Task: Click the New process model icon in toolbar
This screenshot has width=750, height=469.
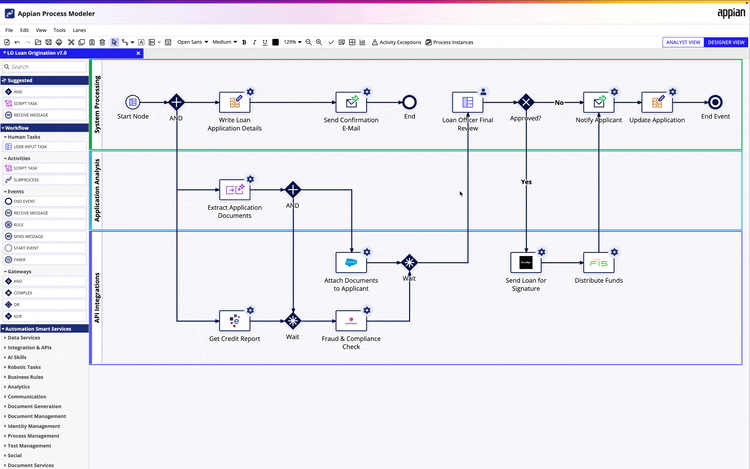Action: pyautogui.click(x=7, y=42)
